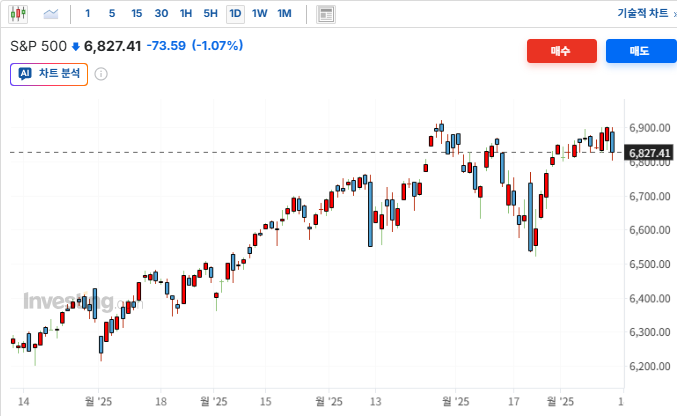Click the 6,900.00 price axis label
677x416 pixels.
pos(649,128)
